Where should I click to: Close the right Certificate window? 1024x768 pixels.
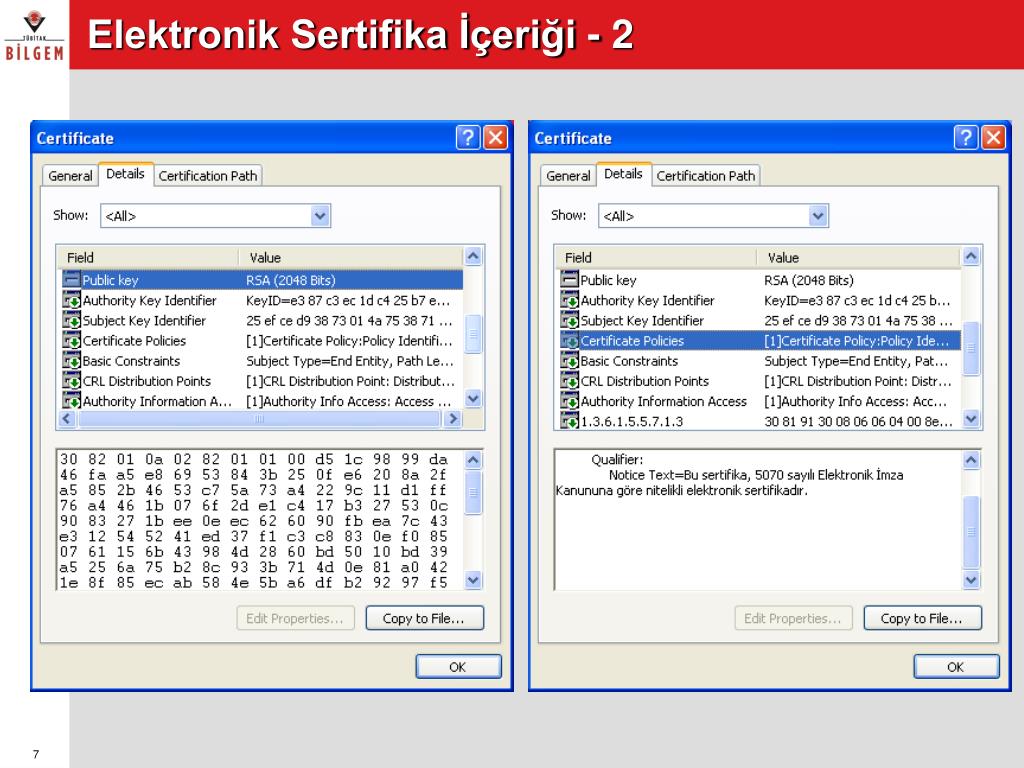pyautogui.click(x=994, y=138)
